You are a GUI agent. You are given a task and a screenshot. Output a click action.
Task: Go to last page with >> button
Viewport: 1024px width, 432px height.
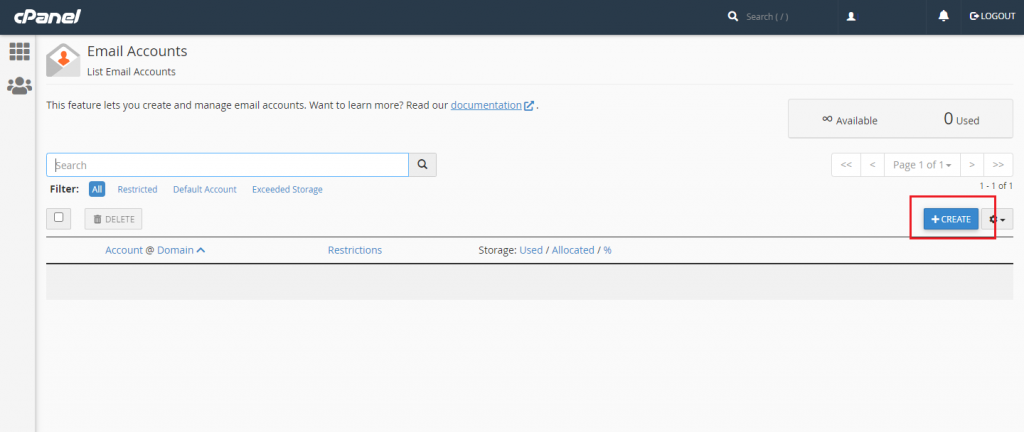tap(998, 165)
